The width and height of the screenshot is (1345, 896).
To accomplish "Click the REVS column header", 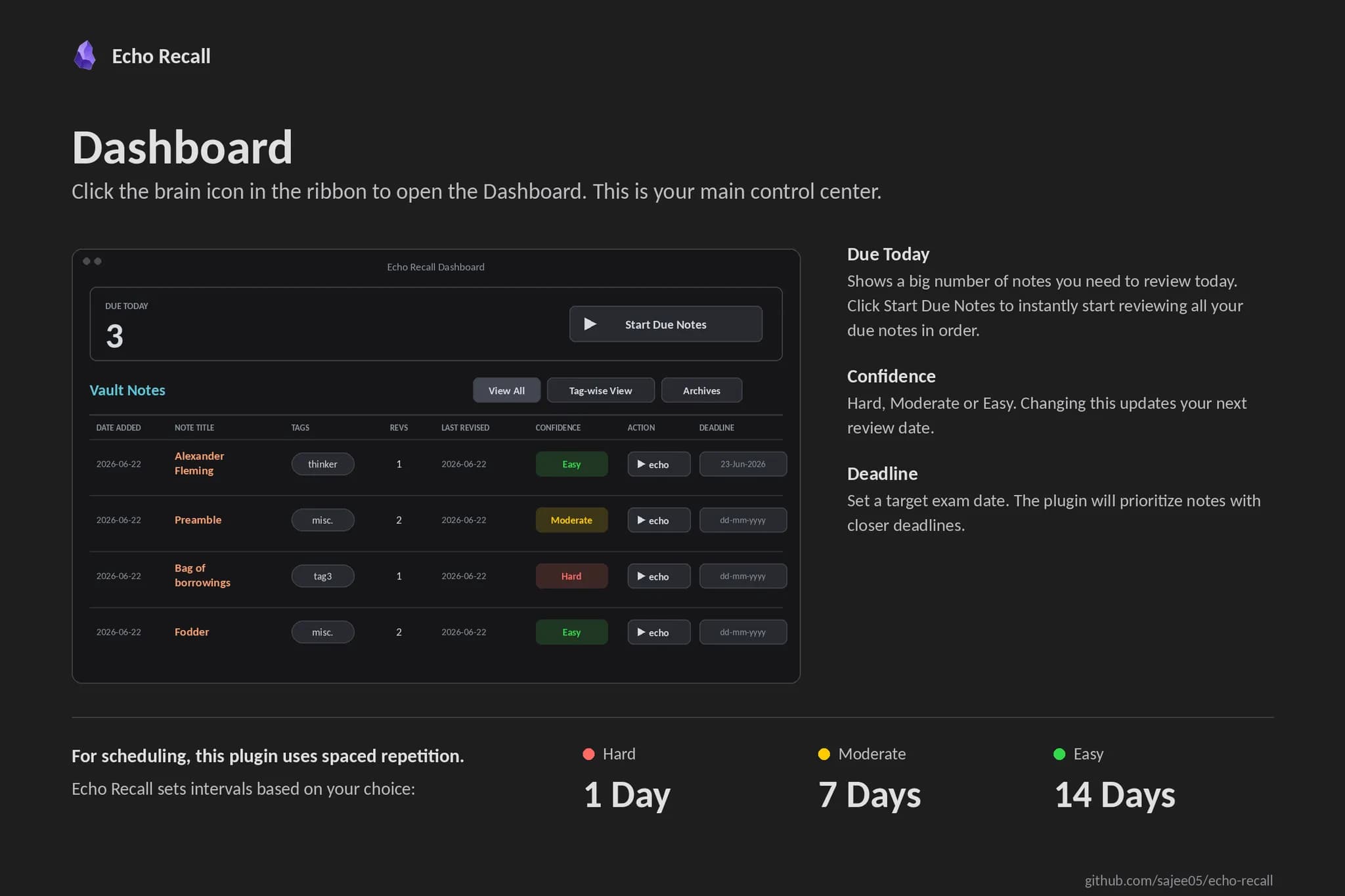I will [x=399, y=427].
